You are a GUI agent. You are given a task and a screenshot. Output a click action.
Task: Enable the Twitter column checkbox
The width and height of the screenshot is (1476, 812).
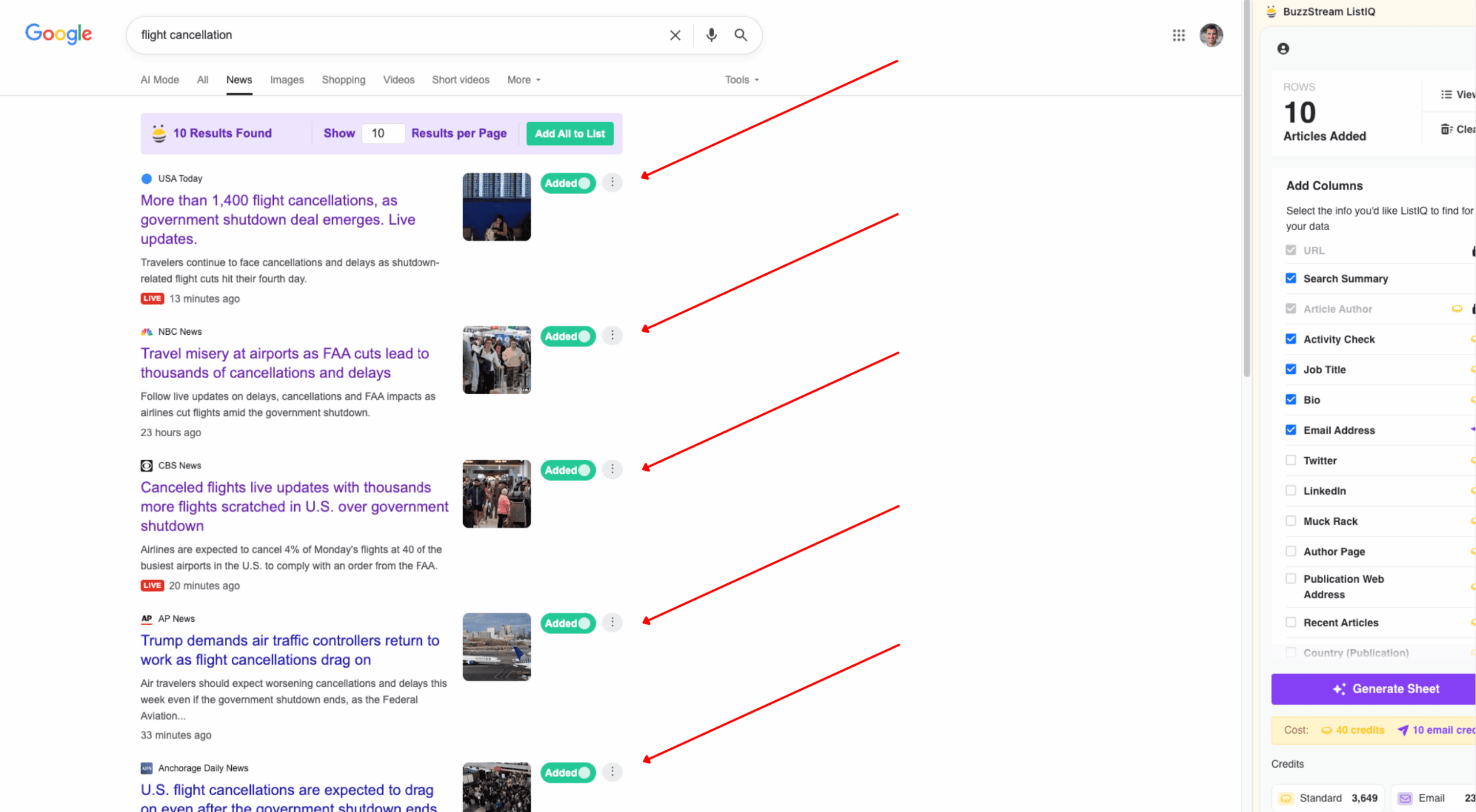pyautogui.click(x=1290, y=460)
